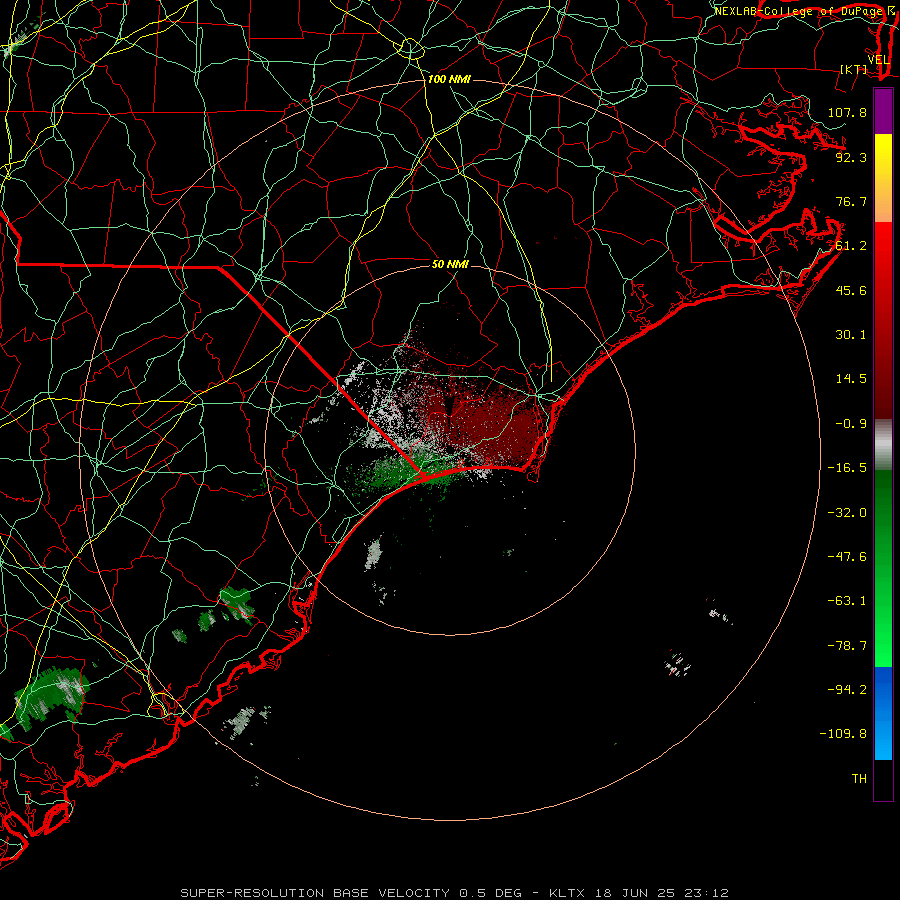The image size is (900, 900).
Task: Click the -63.1 velocity scale value
Action: 847,601
